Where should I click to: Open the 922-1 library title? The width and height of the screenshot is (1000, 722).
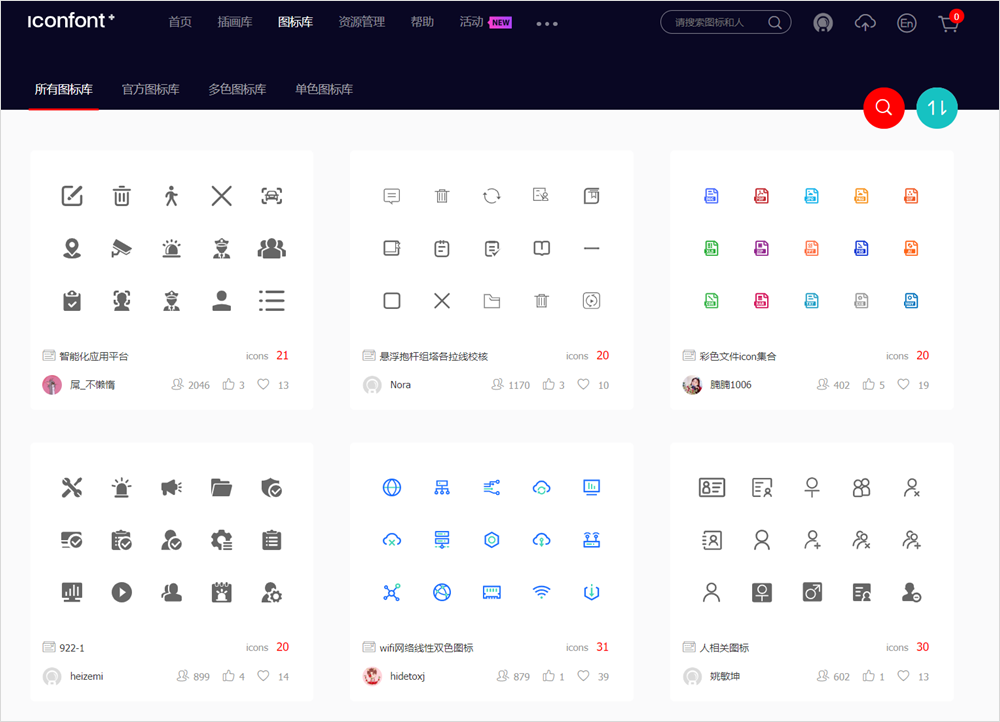point(72,647)
